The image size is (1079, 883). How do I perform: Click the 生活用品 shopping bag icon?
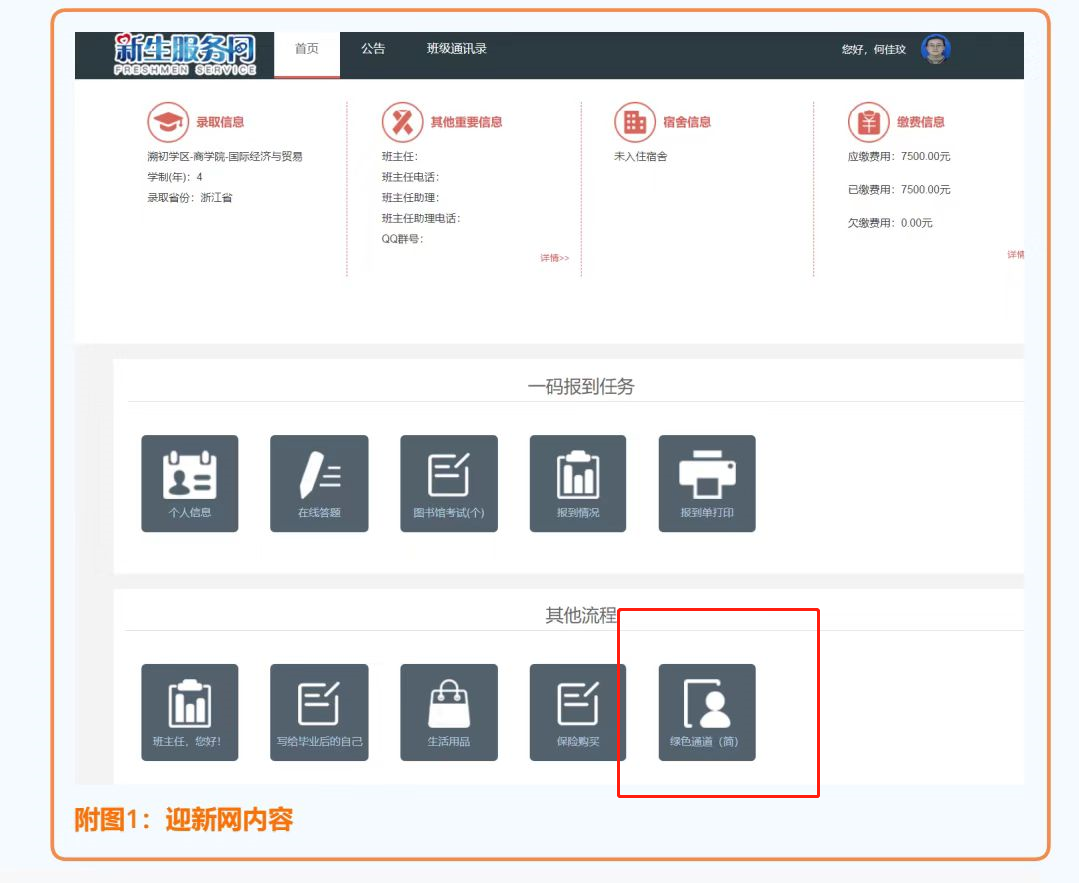coord(448,703)
